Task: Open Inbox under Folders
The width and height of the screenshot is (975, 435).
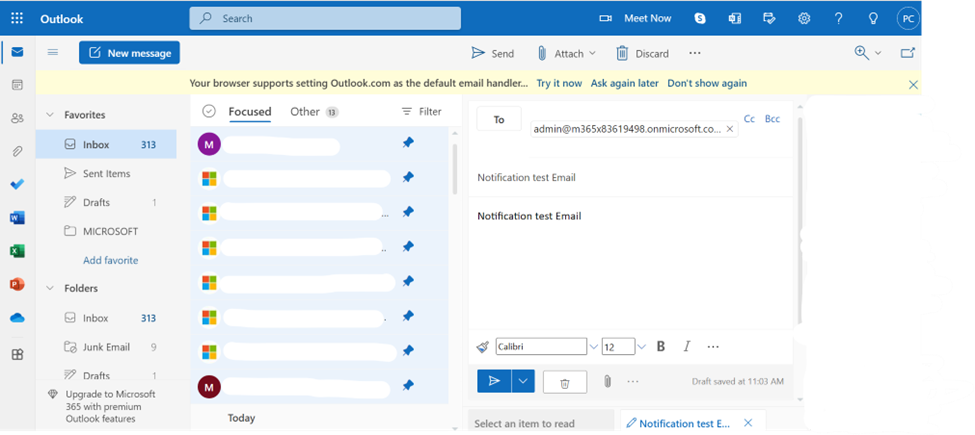Action: [x=106, y=318]
